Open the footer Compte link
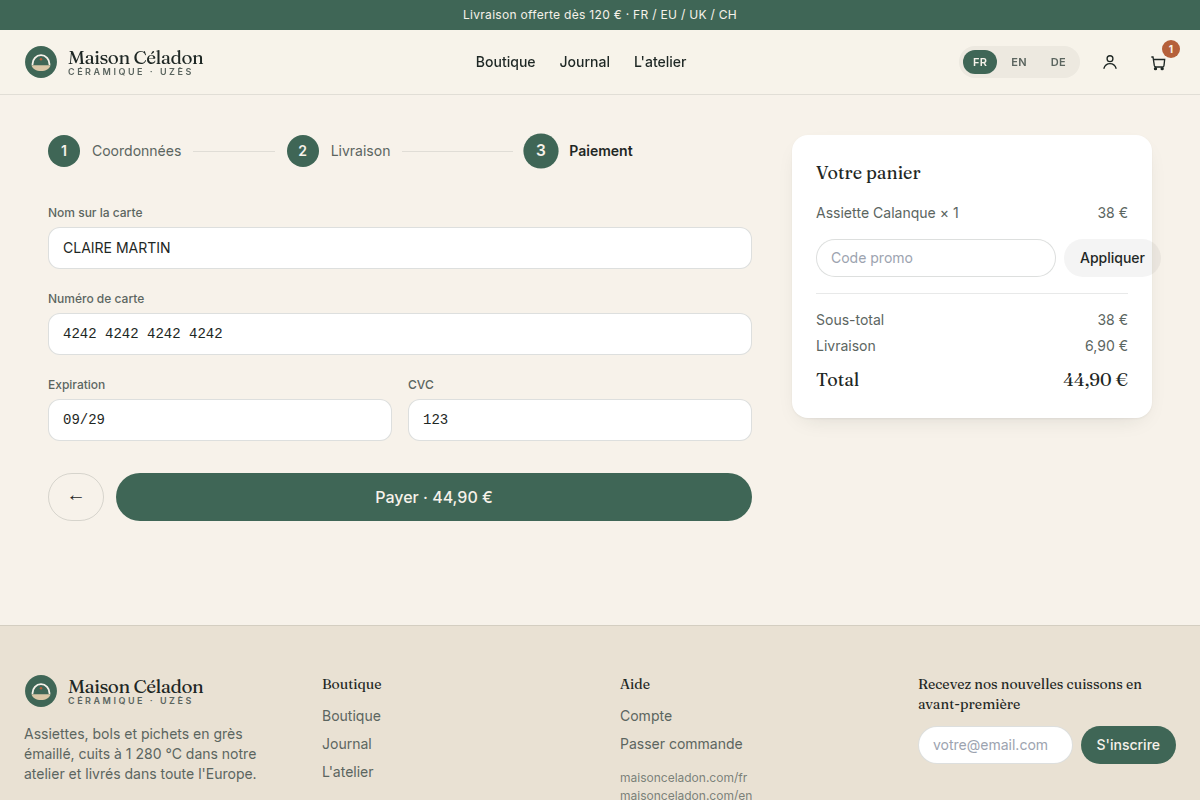 (646, 716)
